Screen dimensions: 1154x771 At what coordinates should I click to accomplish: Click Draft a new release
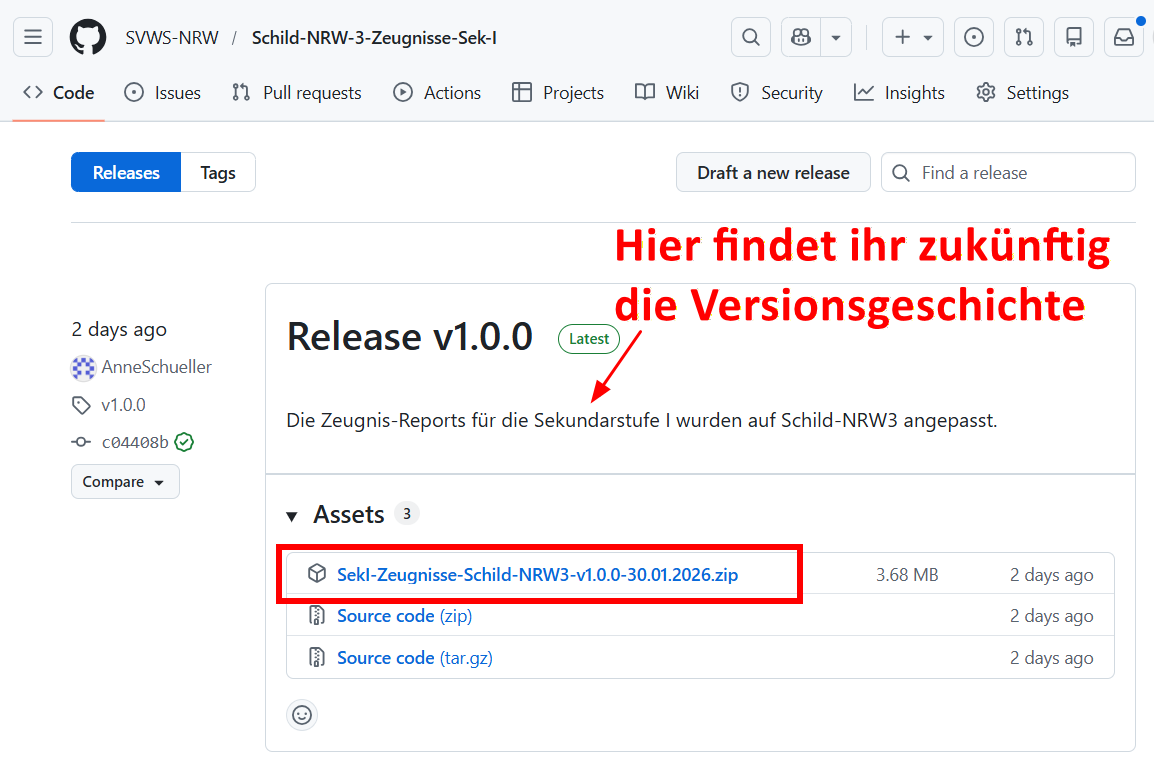pyautogui.click(x=773, y=172)
